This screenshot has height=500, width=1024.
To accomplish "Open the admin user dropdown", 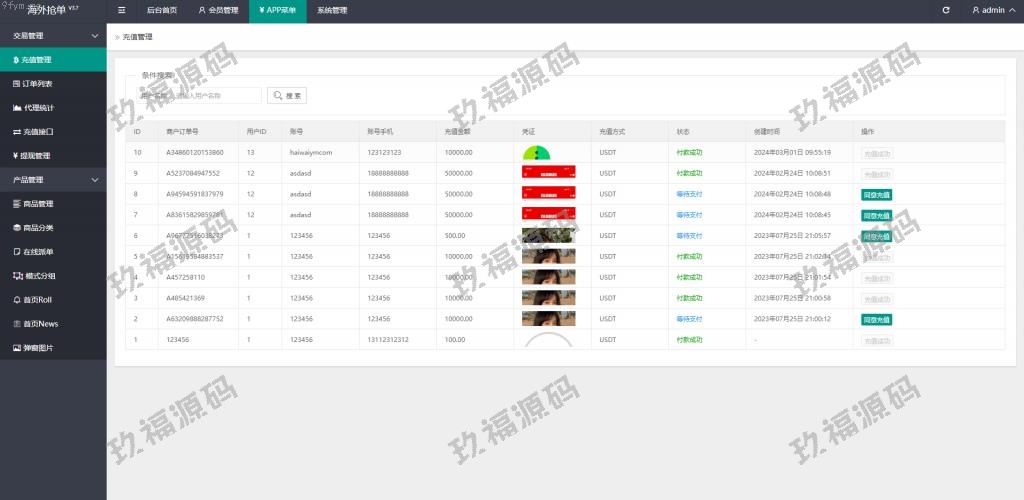I will point(992,10).
